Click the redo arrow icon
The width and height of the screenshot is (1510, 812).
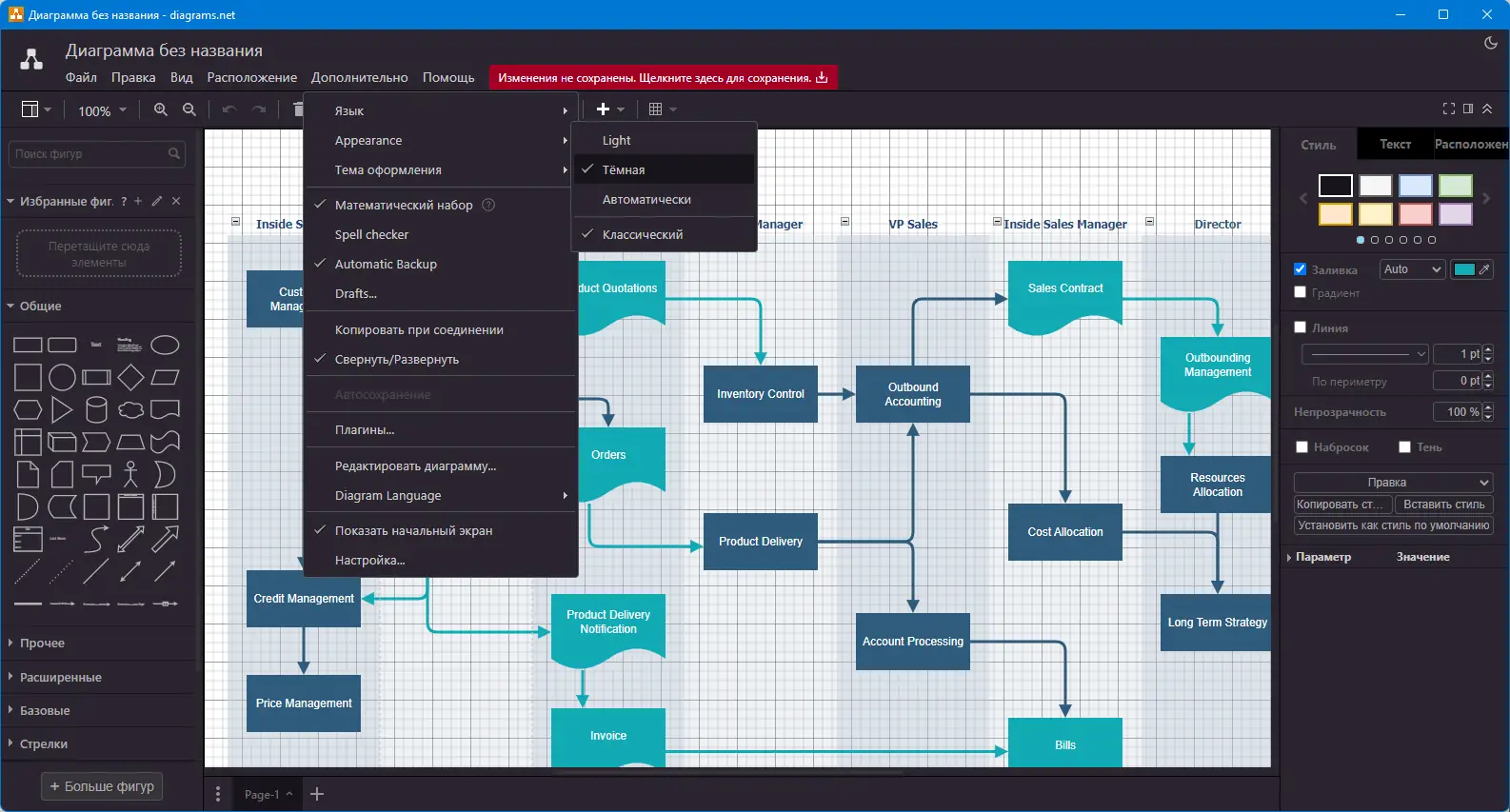[x=258, y=109]
